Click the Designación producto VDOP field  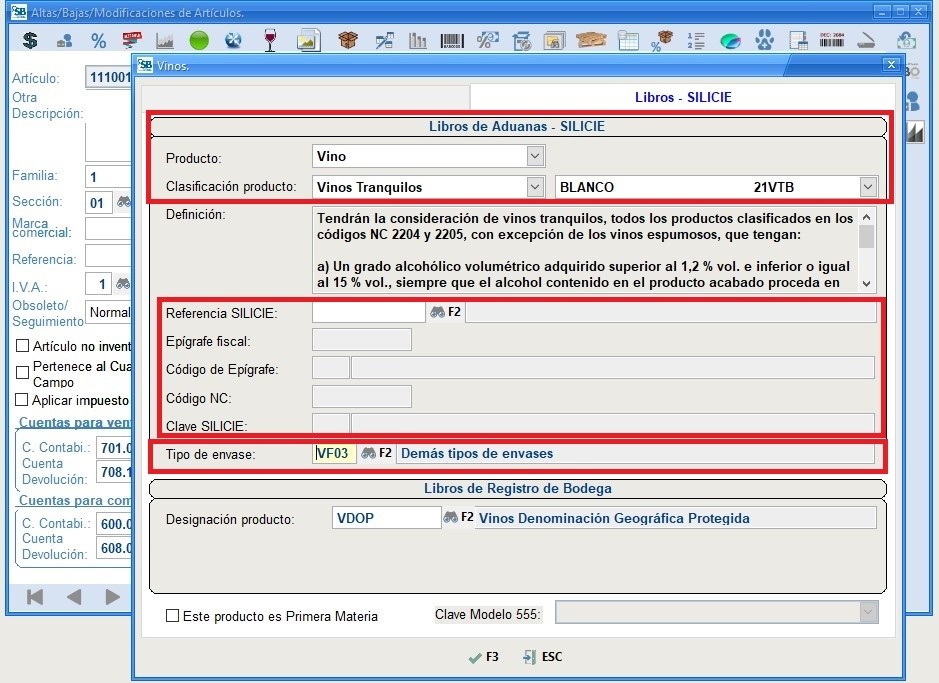click(x=386, y=518)
